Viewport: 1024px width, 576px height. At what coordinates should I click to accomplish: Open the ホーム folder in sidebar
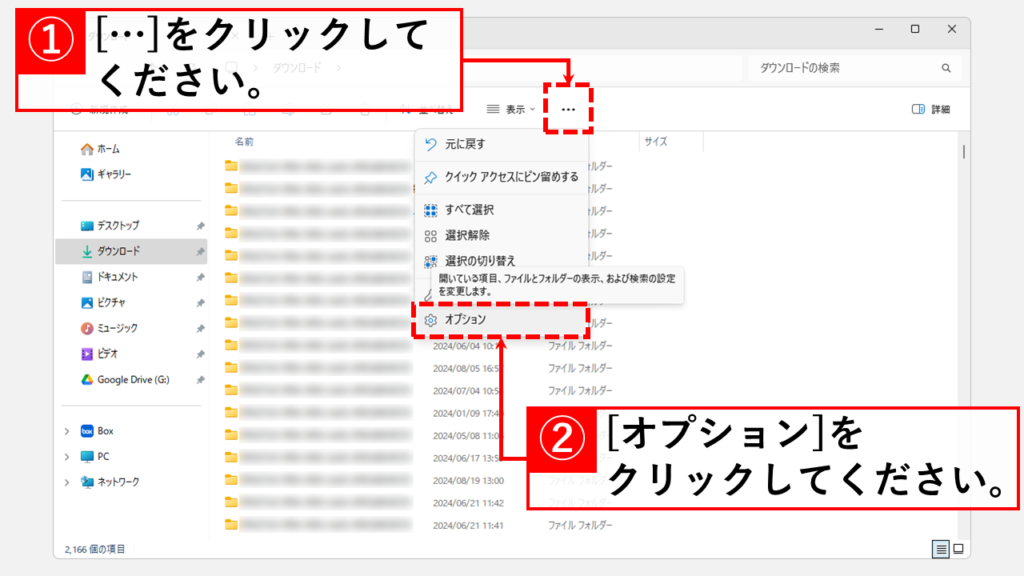[x=108, y=149]
